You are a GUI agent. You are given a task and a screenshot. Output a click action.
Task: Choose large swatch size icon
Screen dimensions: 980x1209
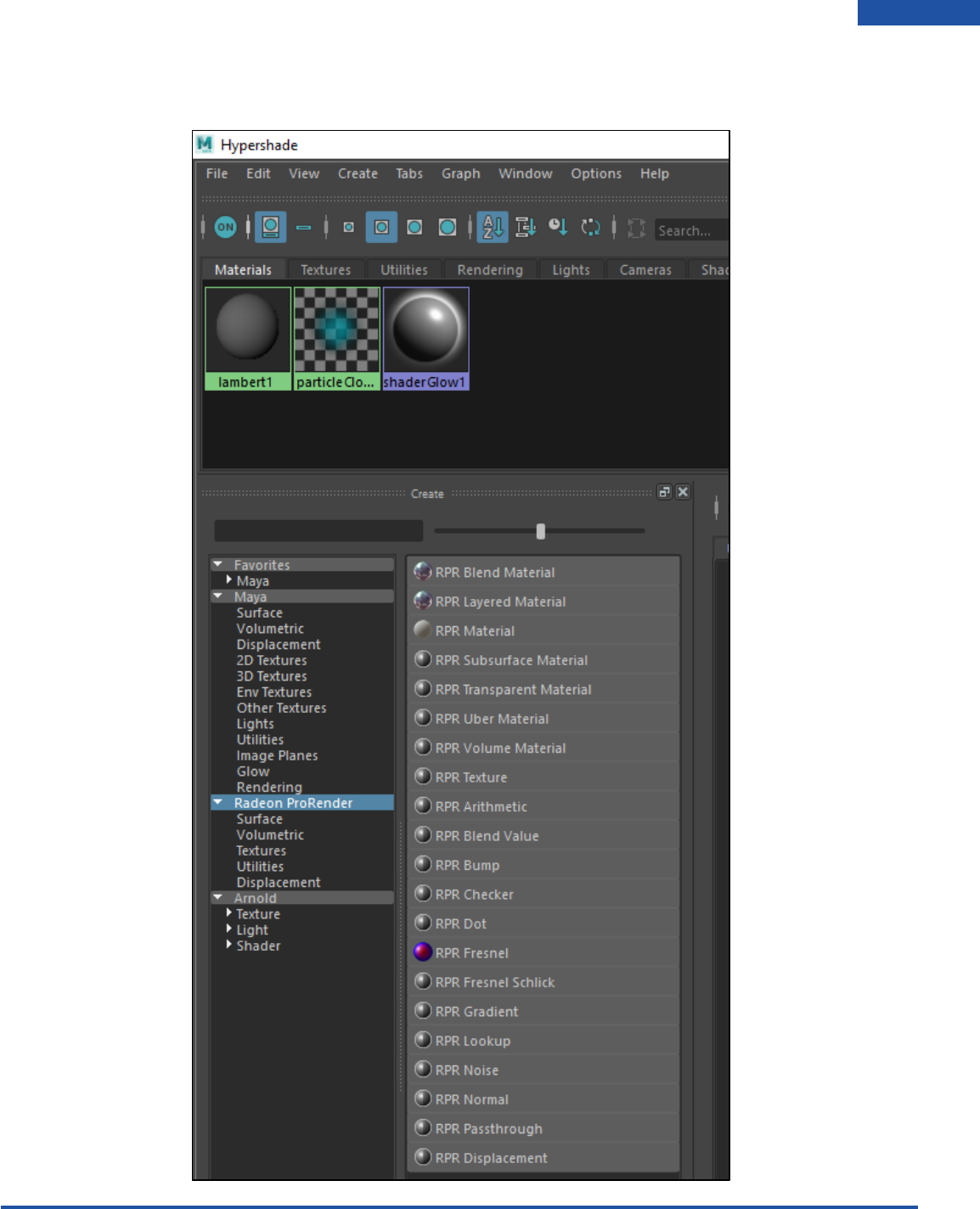pos(414,227)
